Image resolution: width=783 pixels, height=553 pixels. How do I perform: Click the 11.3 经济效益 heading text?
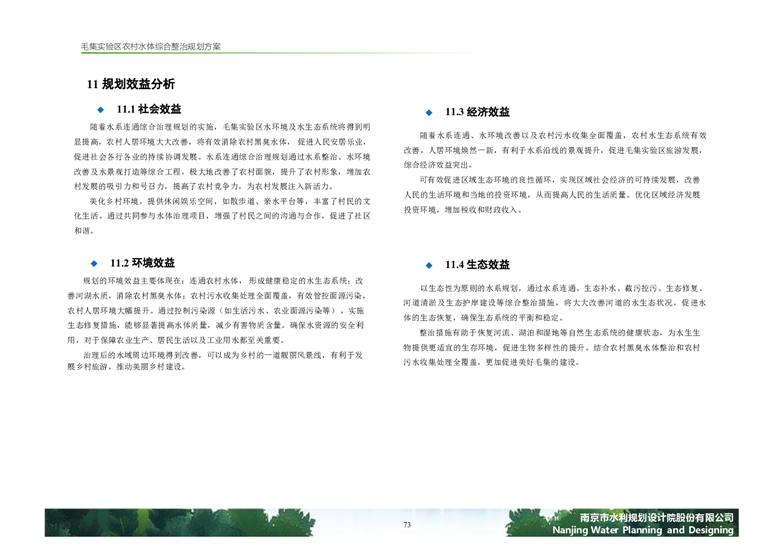477,112
